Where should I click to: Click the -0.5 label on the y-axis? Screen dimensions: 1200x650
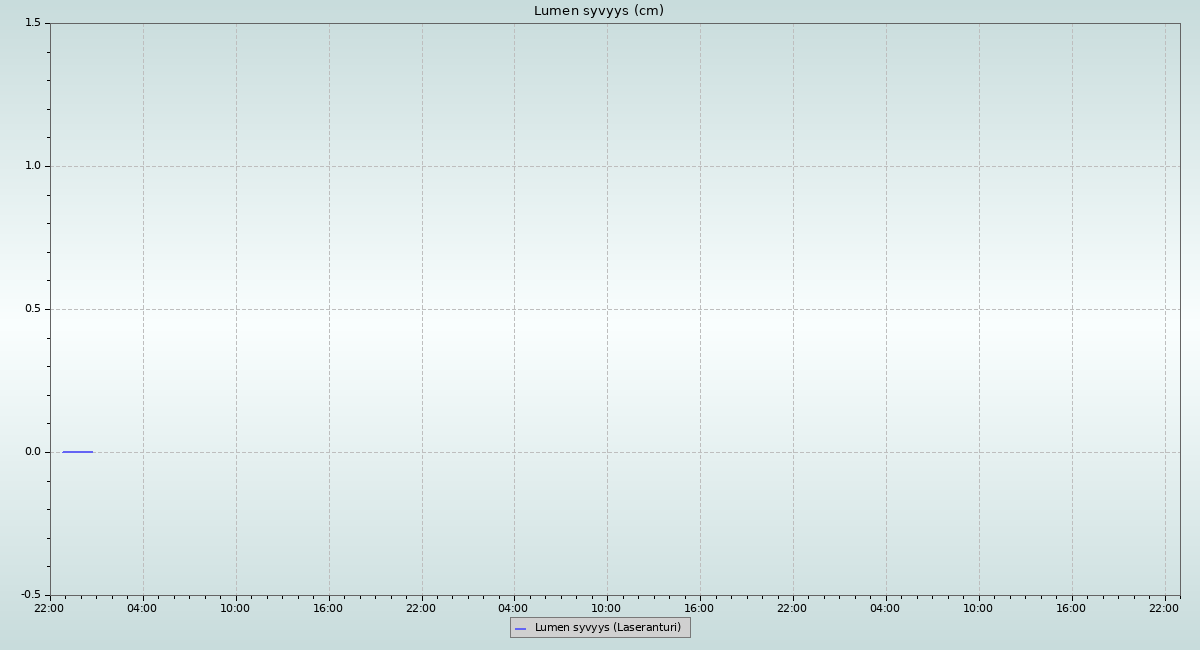[x=31, y=595]
